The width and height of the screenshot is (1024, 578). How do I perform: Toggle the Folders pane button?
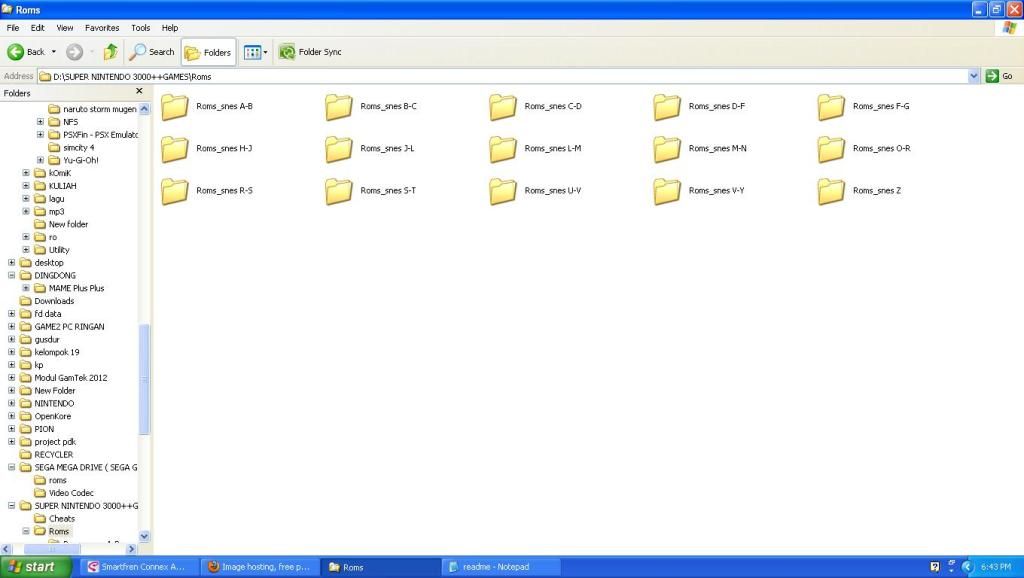coord(208,52)
